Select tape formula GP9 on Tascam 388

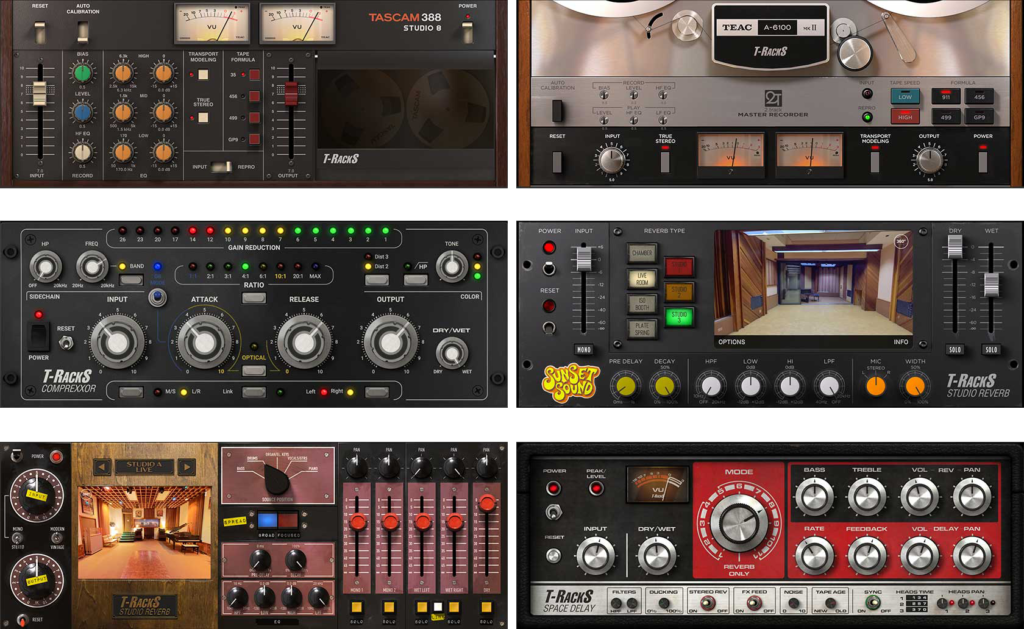254,139
